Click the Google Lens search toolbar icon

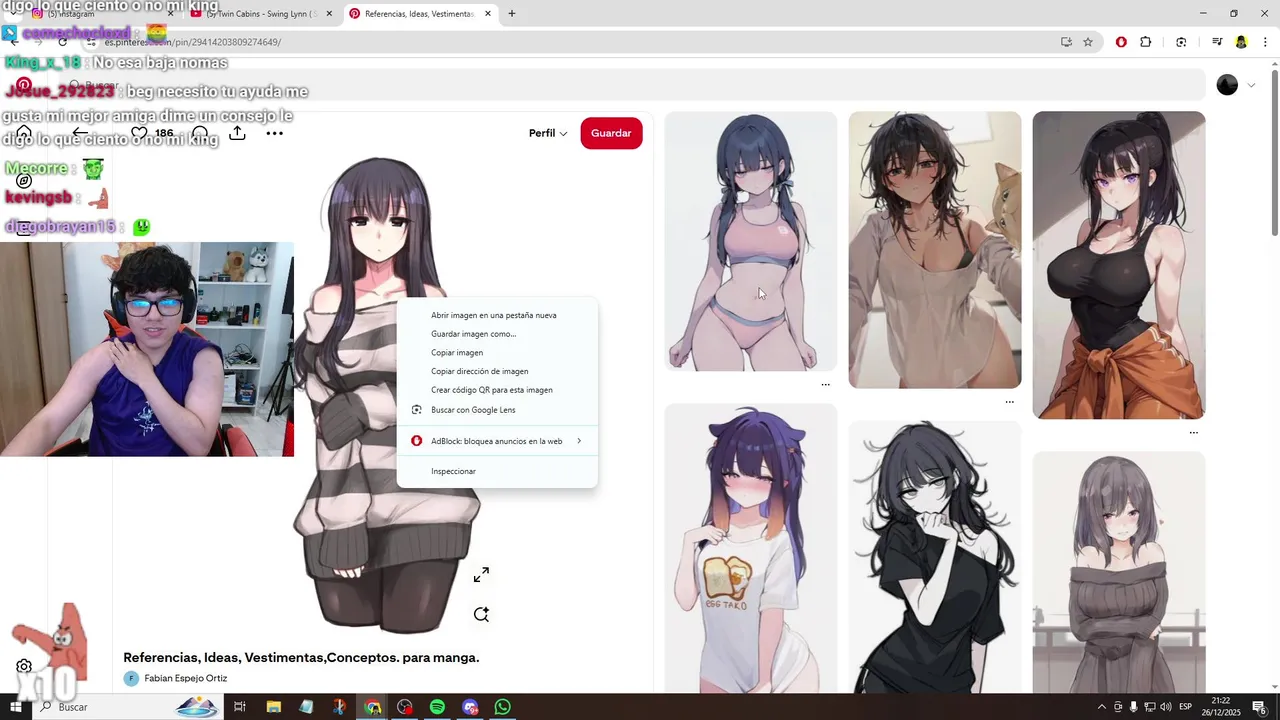click(x=1181, y=42)
